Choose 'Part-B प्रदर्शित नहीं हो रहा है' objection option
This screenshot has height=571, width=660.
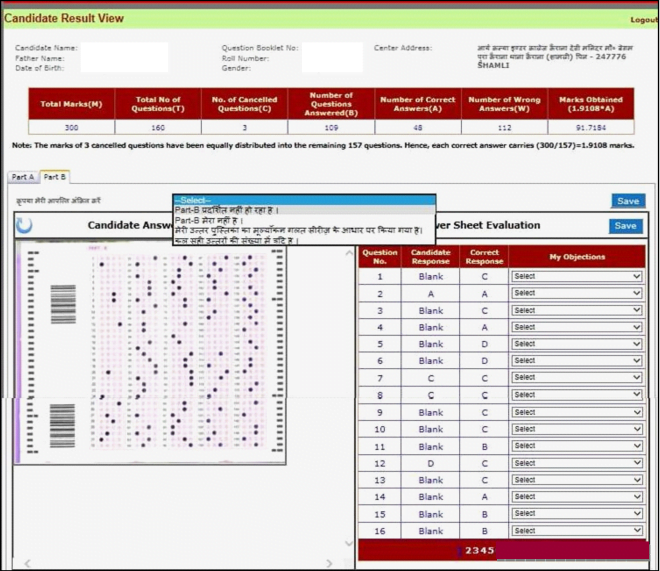[x=304, y=210]
